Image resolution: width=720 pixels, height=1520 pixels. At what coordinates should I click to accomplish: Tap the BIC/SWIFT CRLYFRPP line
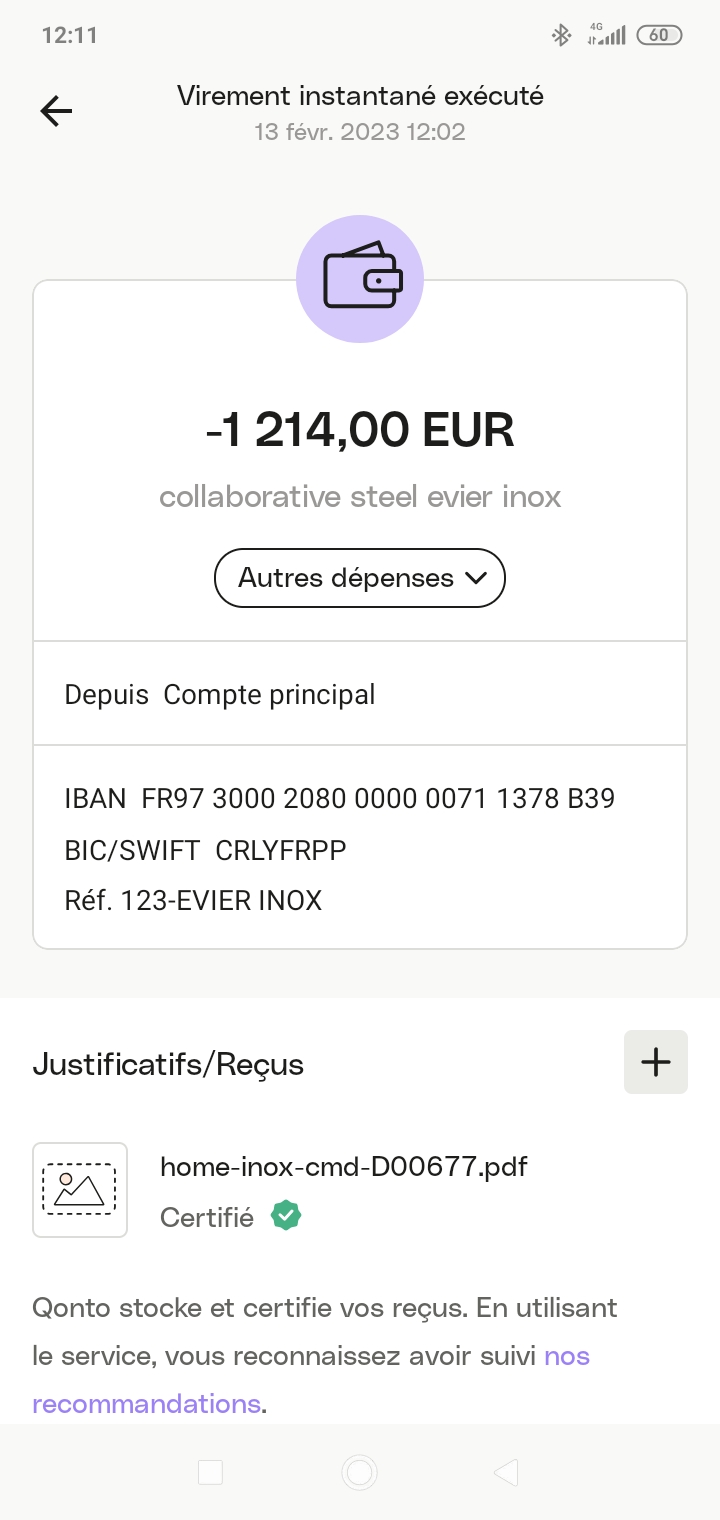tap(205, 850)
